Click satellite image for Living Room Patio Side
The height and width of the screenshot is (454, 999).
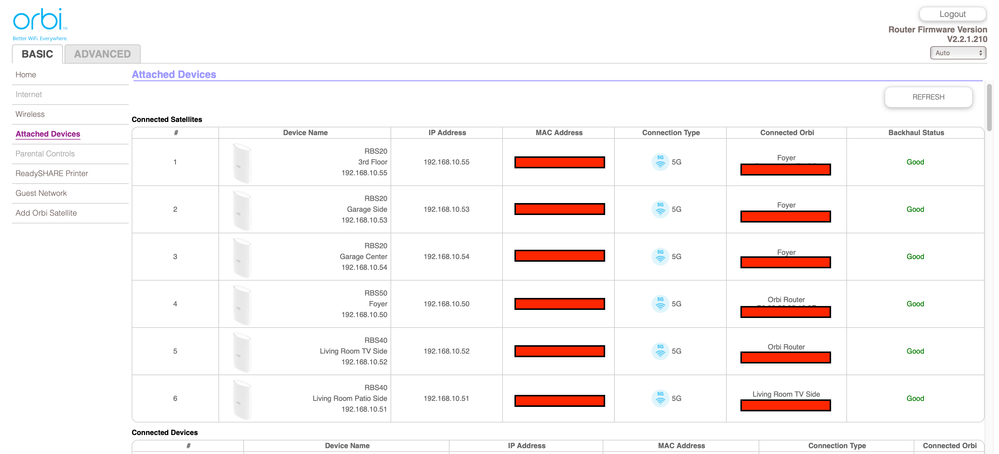[x=241, y=398]
